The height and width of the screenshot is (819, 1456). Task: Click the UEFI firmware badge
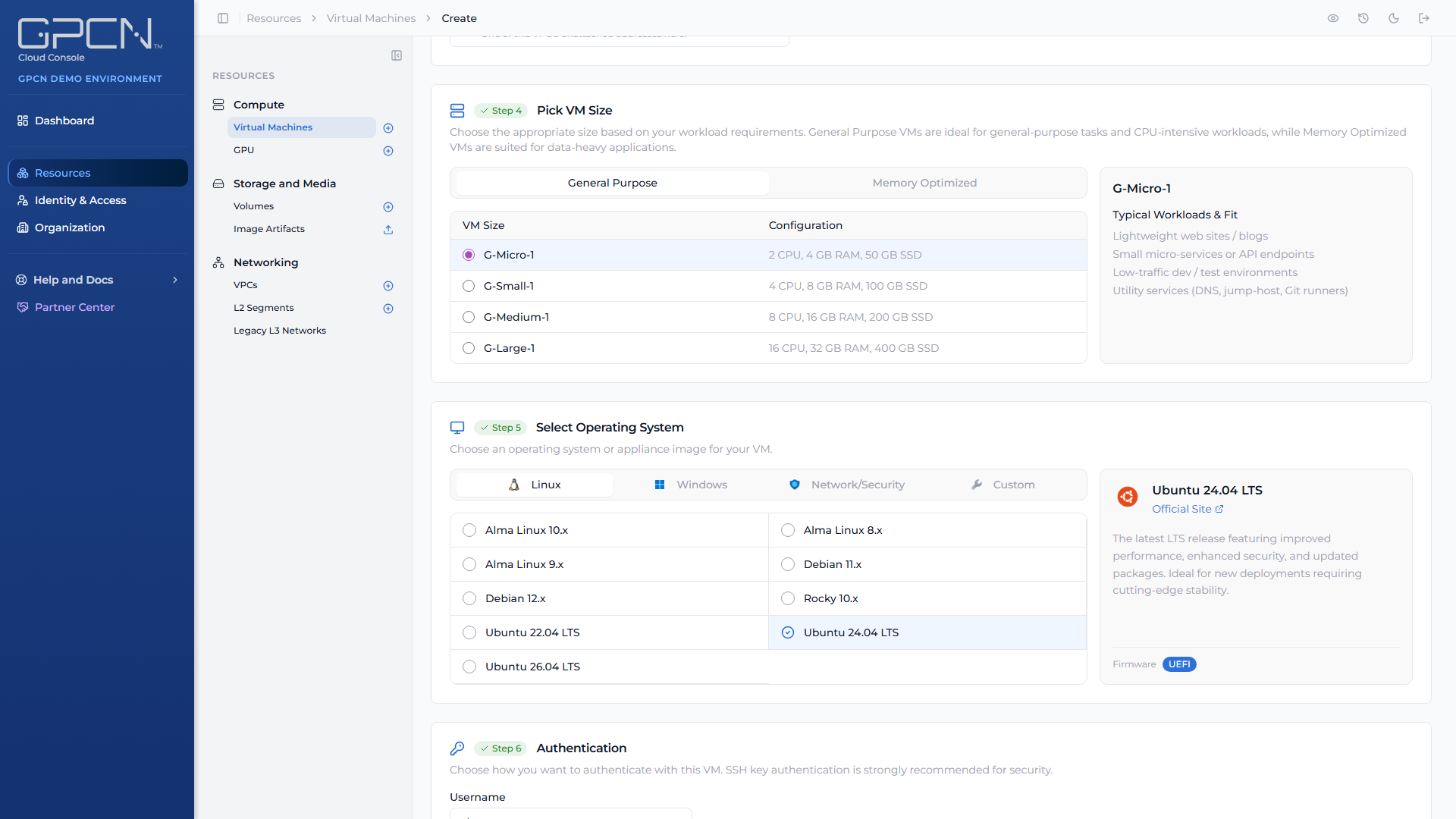1179,664
